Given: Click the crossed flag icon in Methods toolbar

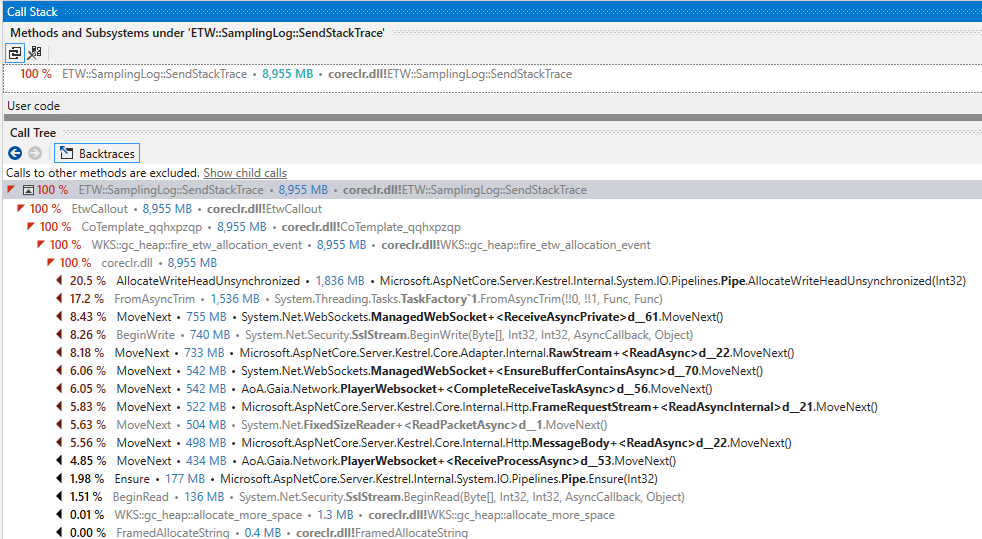Looking at the screenshot, I should pyautogui.click(x=34, y=52).
